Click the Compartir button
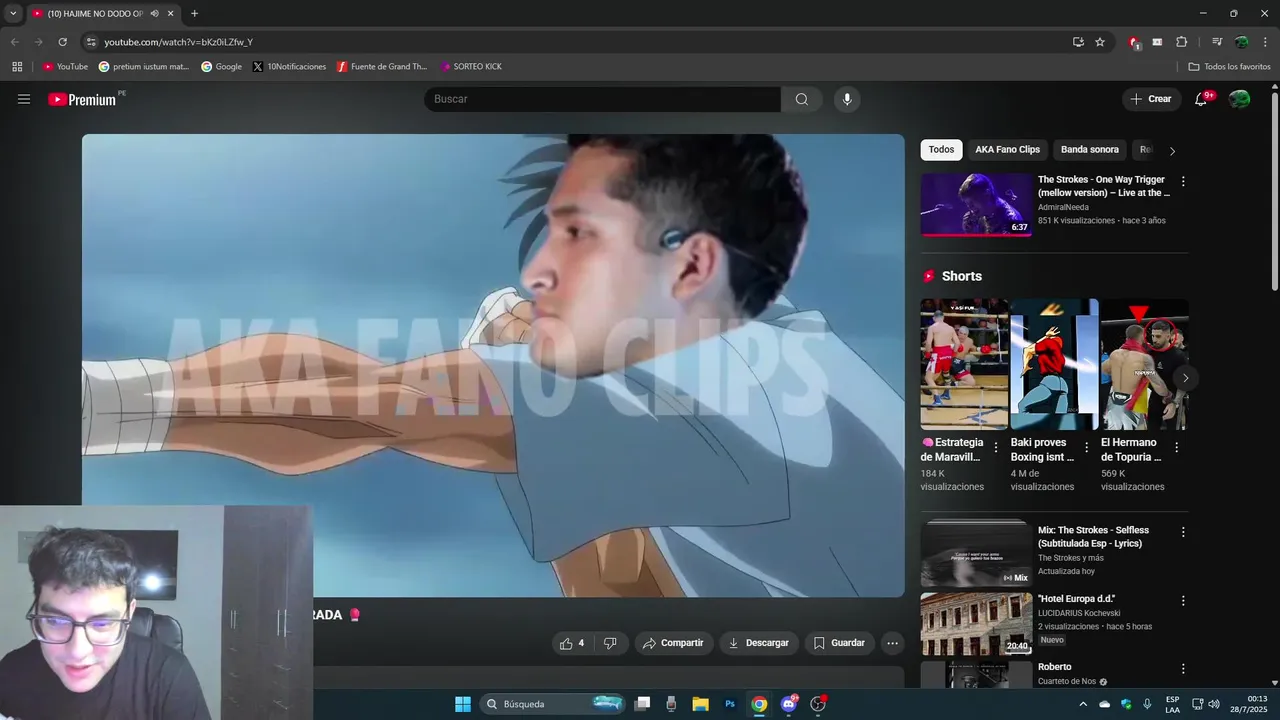This screenshot has height=720, width=1280. click(x=673, y=643)
